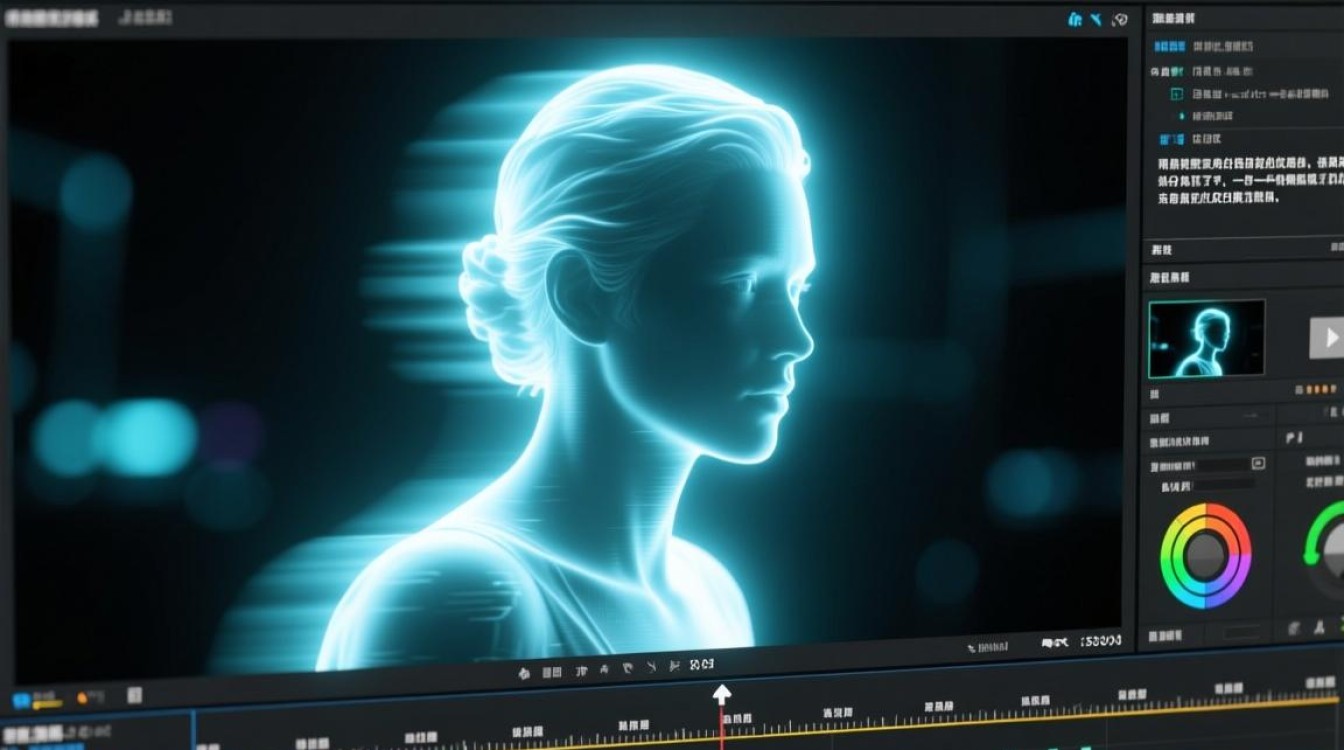
Task: Click the first icon in viewer top-right corner
Action: [1076, 19]
